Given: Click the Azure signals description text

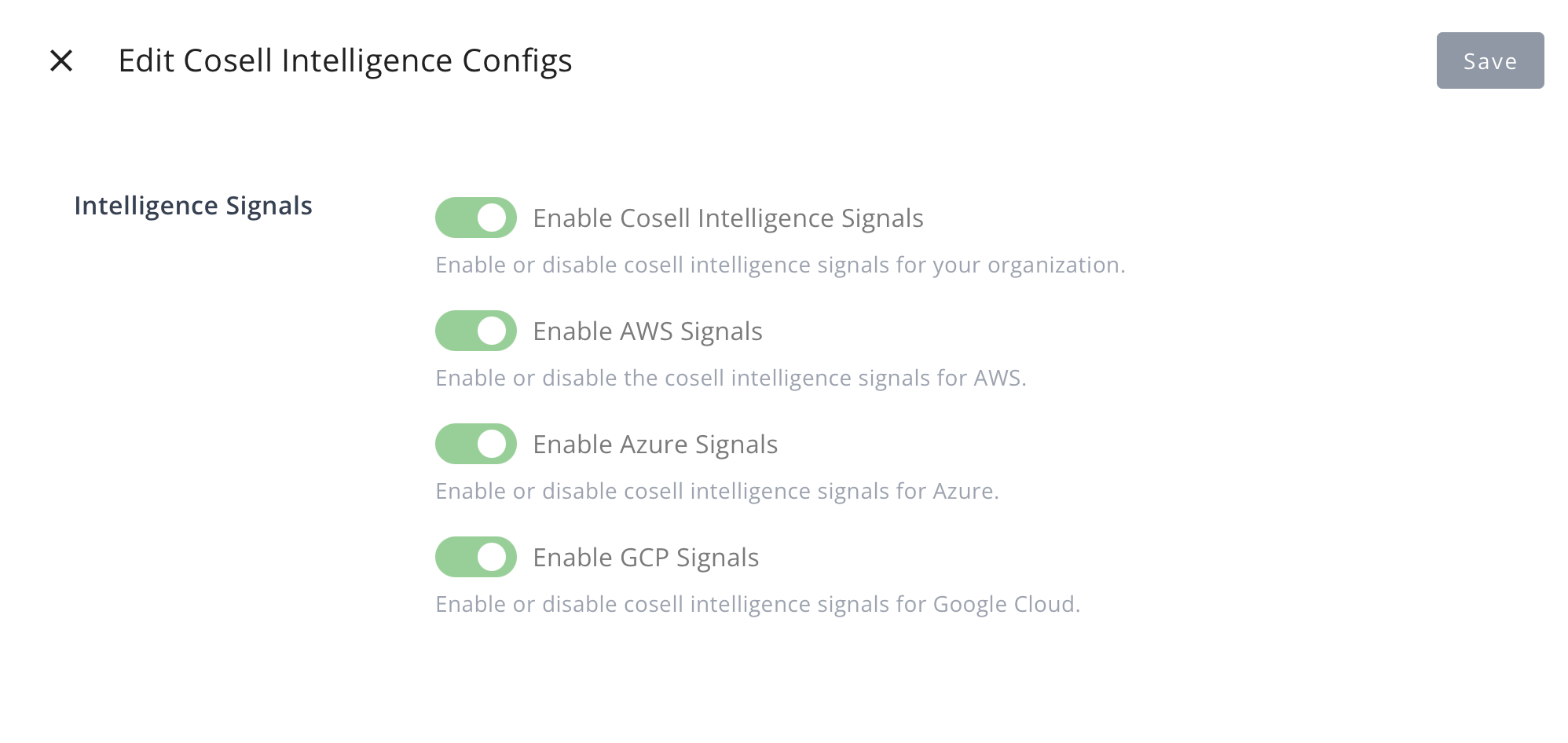Looking at the screenshot, I should [716, 492].
